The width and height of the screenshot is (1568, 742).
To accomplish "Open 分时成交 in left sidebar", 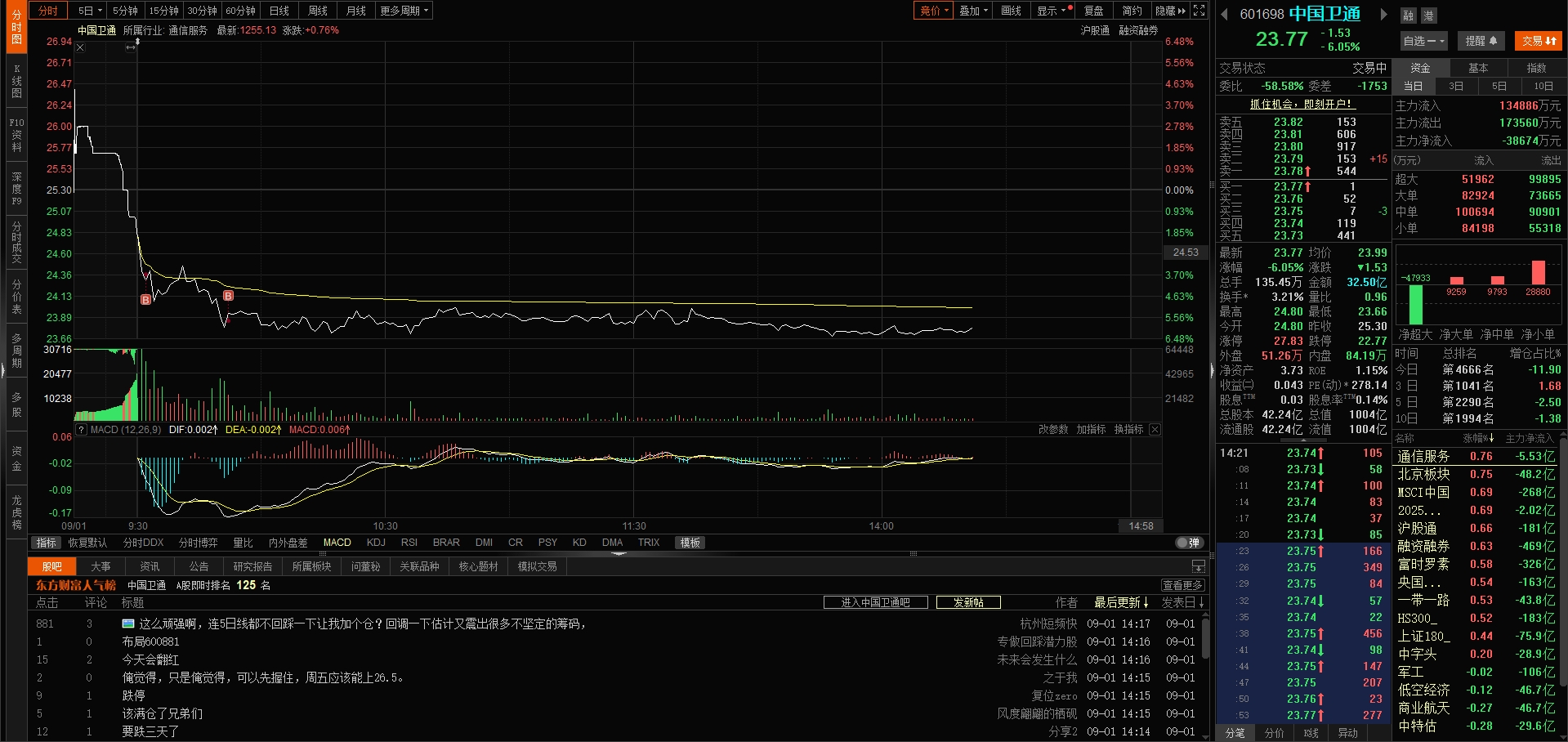I will click(x=16, y=243).
